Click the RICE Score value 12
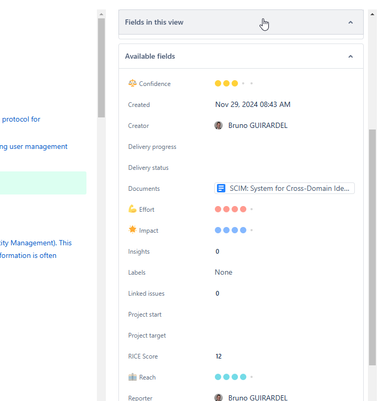Viewport: 392px width, 401px height. [218, 356]
